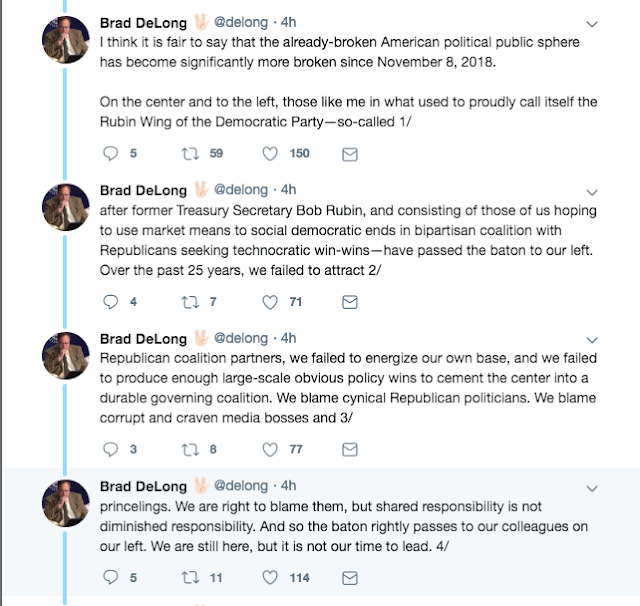Viewport: 640px width, 606px height.
Task: Share the tweet ending in 3/ by message
Action: pos(350,449)
